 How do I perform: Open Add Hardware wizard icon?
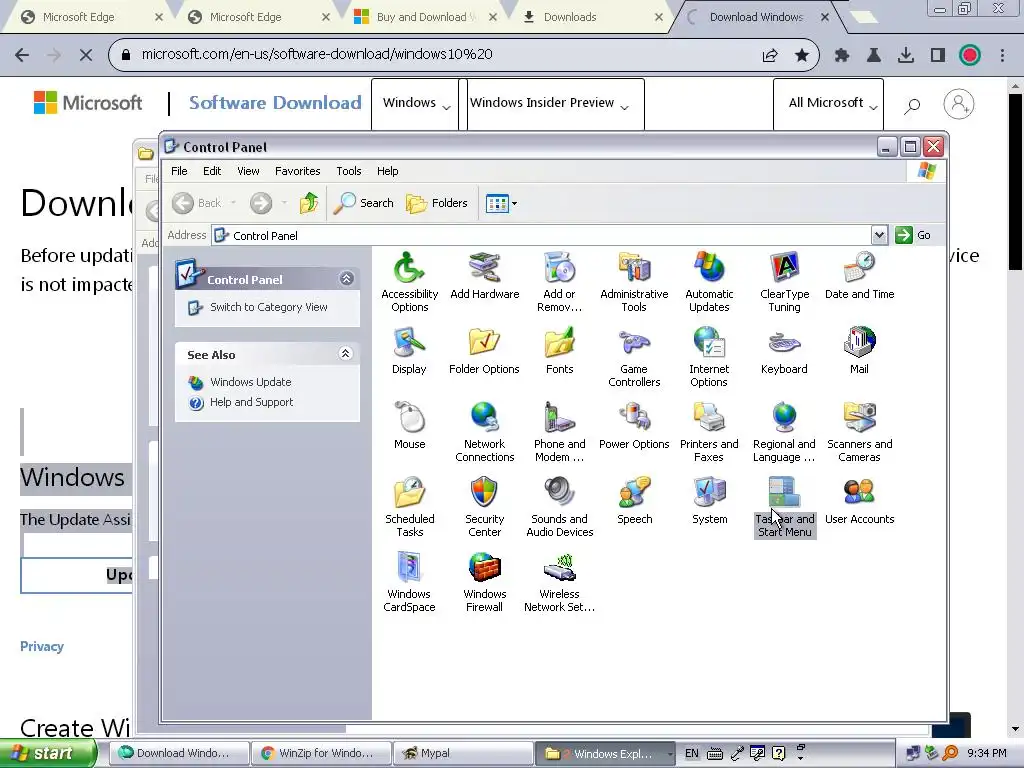tap(485, 276)
